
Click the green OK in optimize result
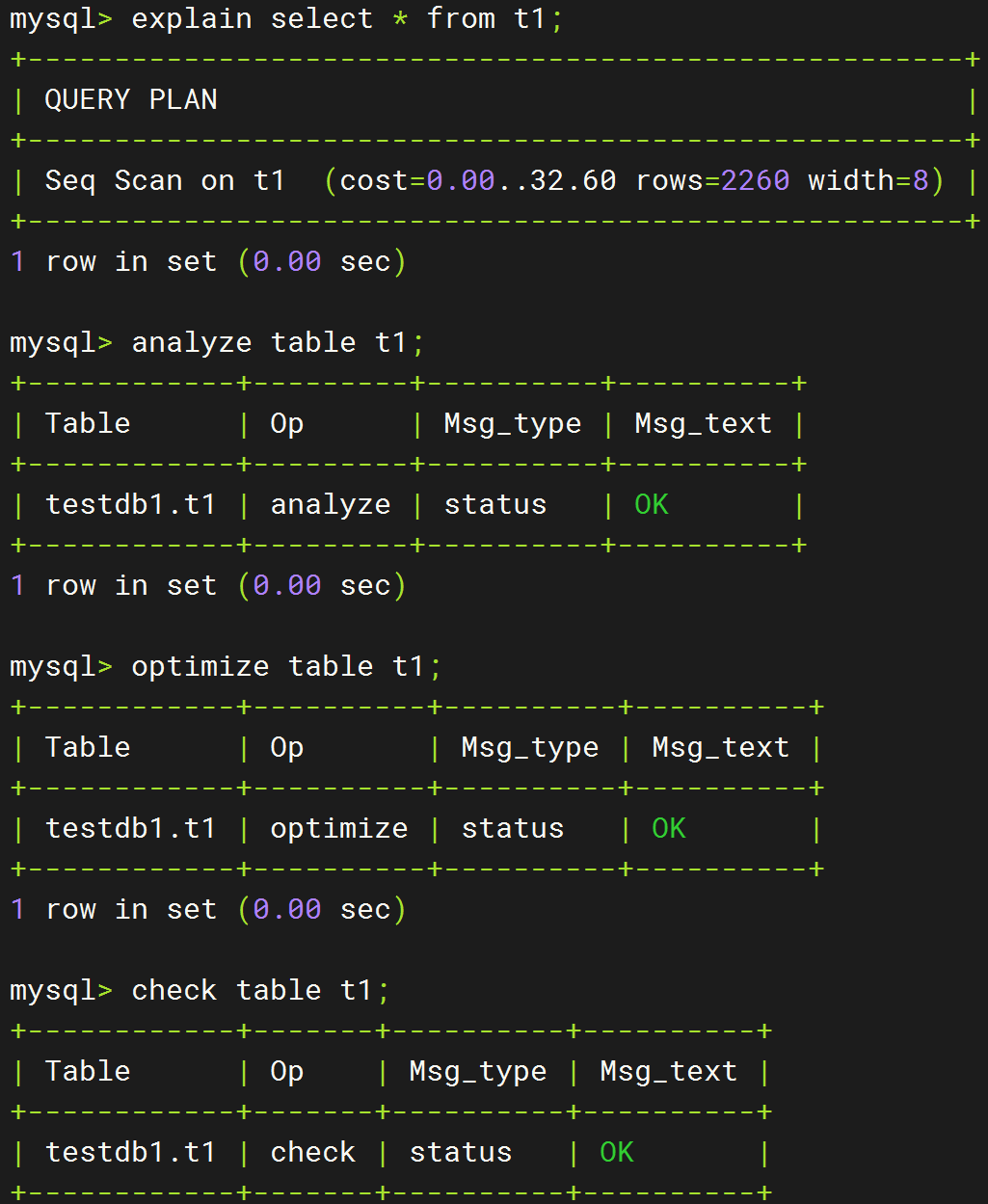pos(669,828)
